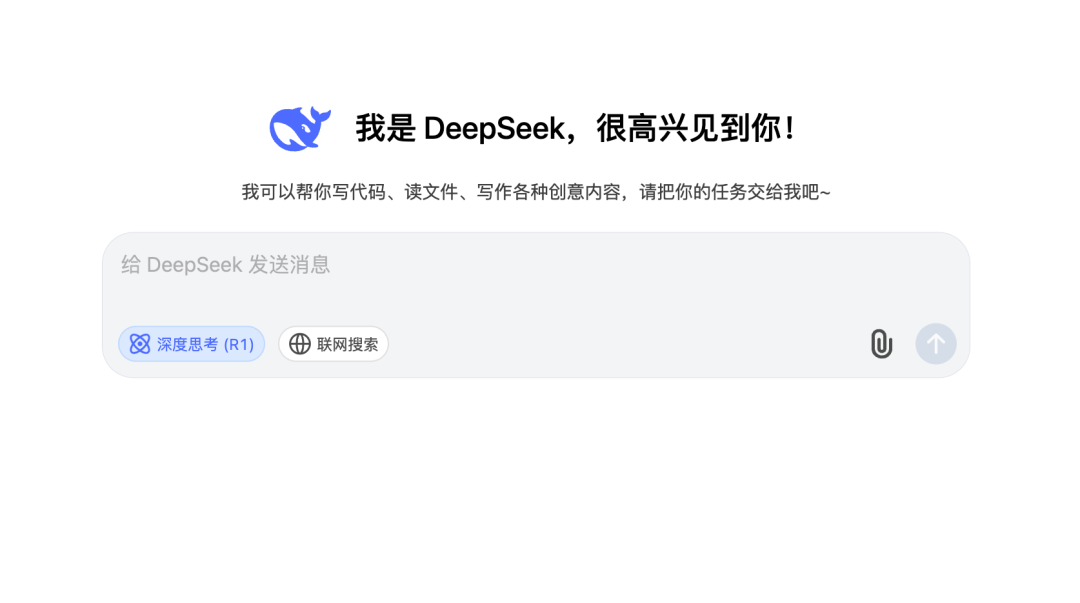Image resolution: width=1080 pixels, height=603 pixels.
Task: Click the 深度思考 text on the blue pill
Action: (187, 344)
